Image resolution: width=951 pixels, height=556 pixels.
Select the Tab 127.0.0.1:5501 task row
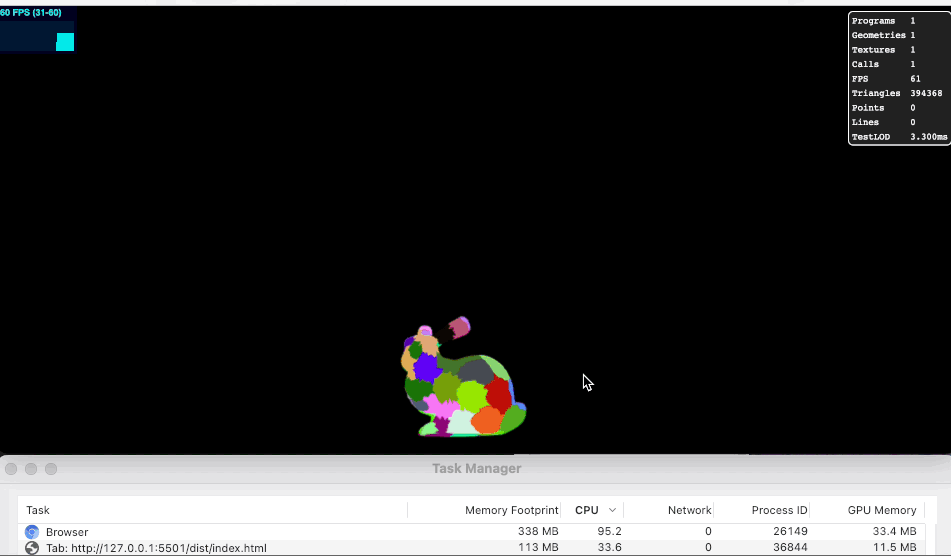tap(471, 548)
